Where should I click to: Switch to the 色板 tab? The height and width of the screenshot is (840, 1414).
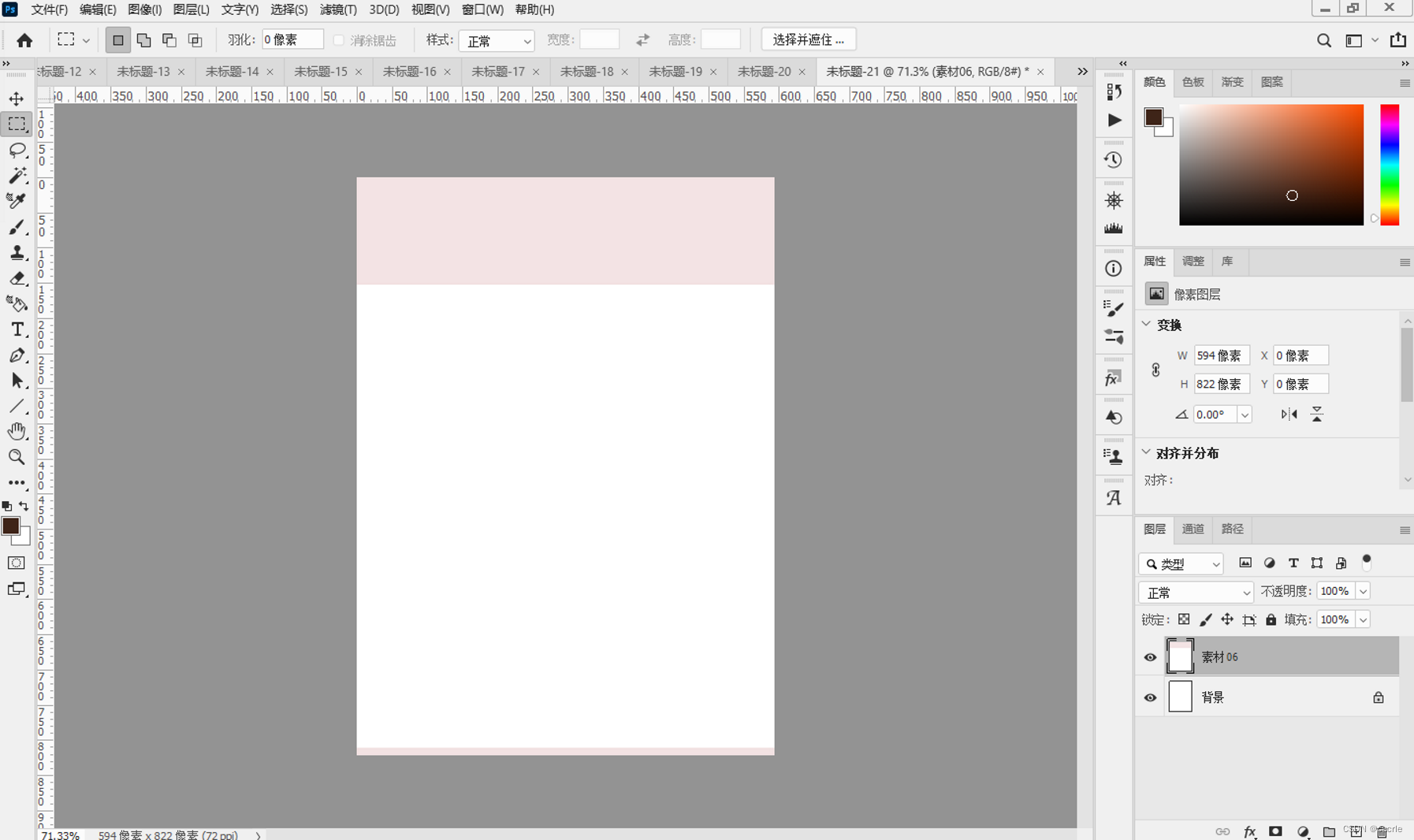pyautogui.click(x=1193, y=82)
